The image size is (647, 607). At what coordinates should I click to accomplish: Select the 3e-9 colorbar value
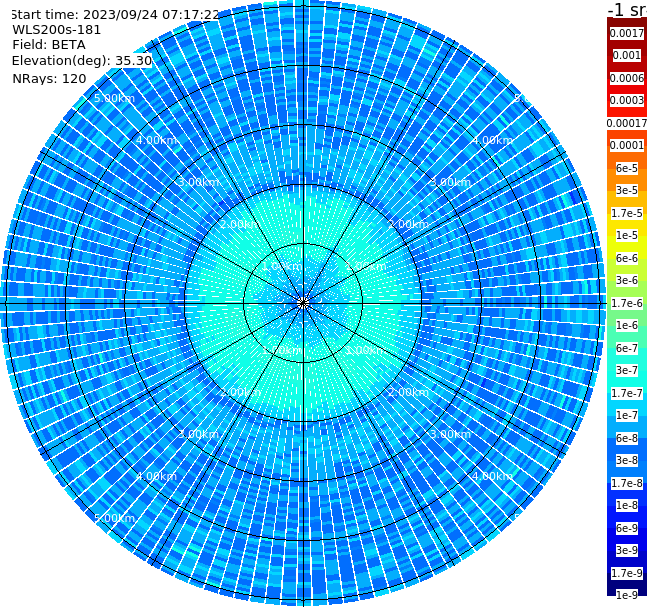pos(627,550)
